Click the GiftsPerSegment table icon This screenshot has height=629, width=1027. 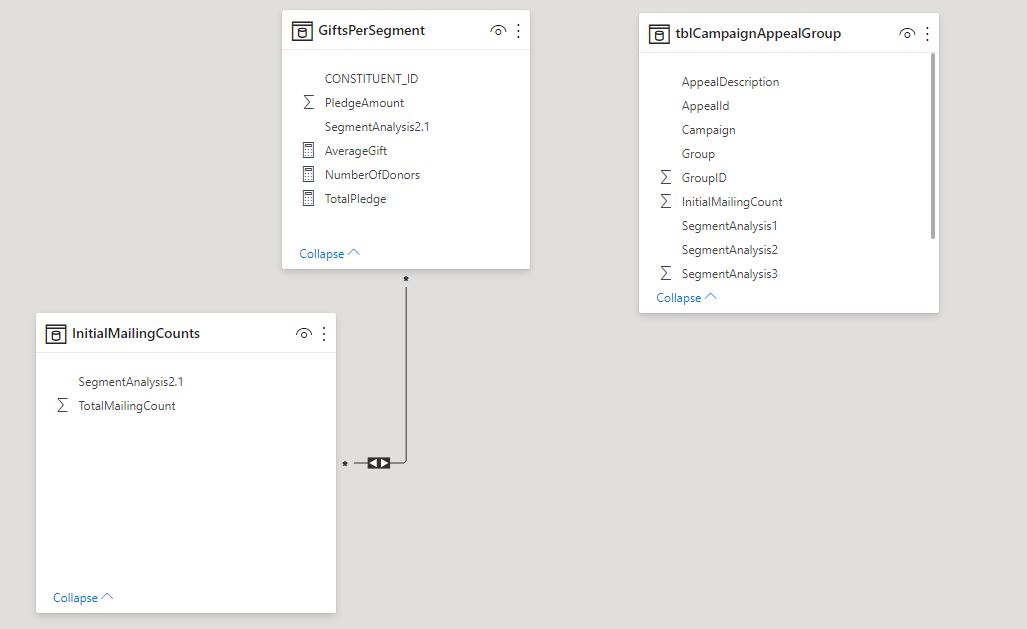click(302, 31)
